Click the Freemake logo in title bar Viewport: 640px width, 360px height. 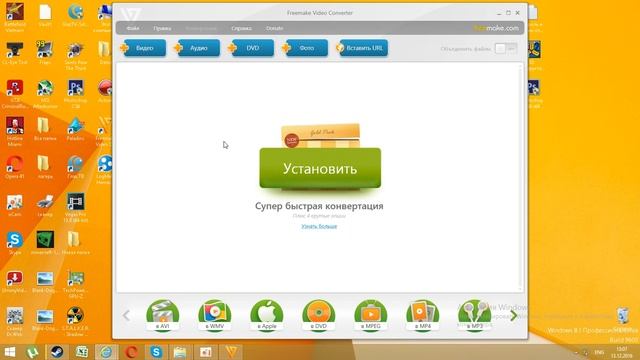(x=131, y=14)
